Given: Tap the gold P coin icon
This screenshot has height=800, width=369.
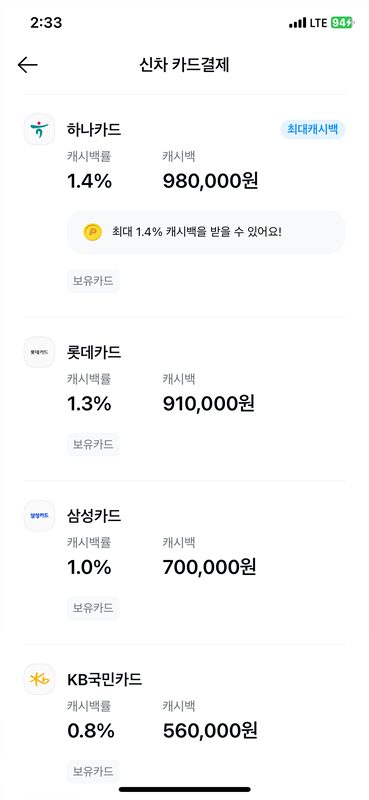Looking at the screenshot, I should pyautogui.click(x=92, y=232).
